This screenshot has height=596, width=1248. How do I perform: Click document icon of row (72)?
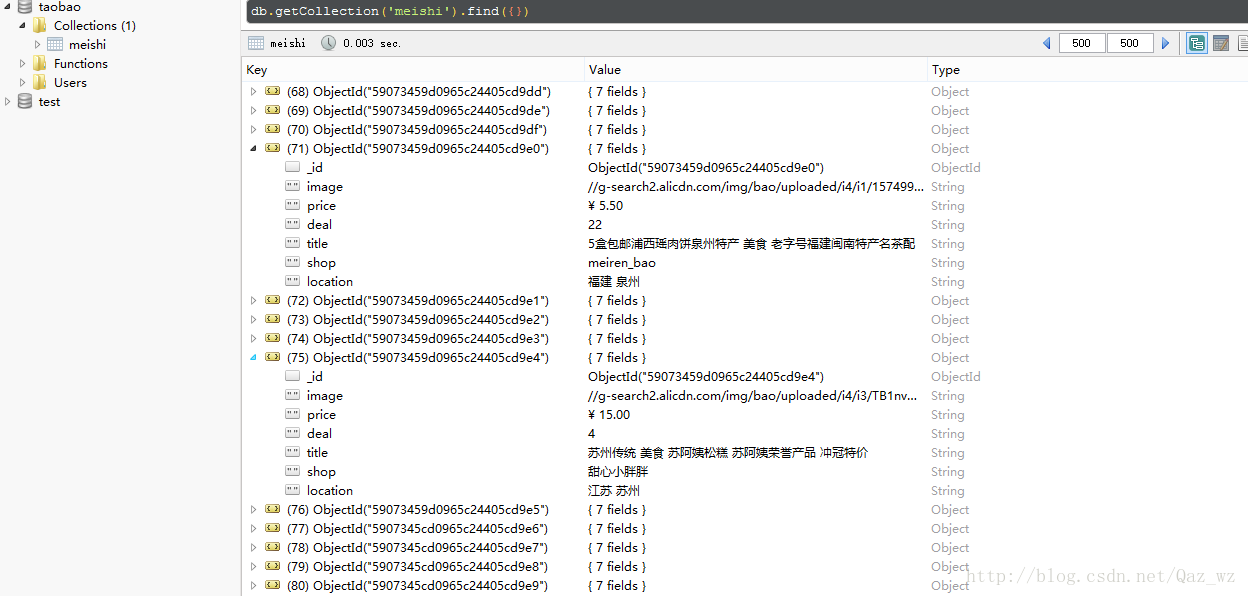pos(272,300)
